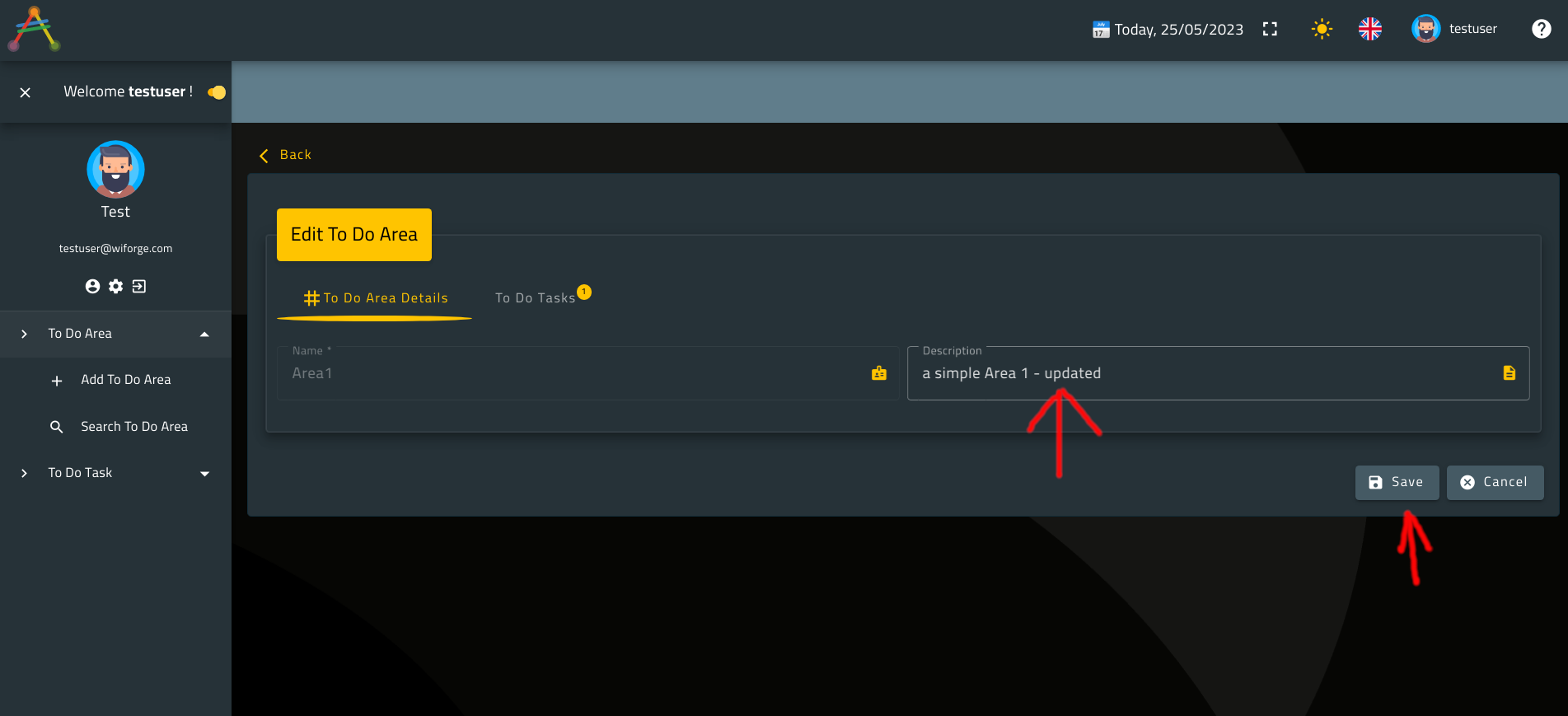Open testuser avatar in top bar
Viewport: 1568px width, 716px height.
[x=1425, y=29]
